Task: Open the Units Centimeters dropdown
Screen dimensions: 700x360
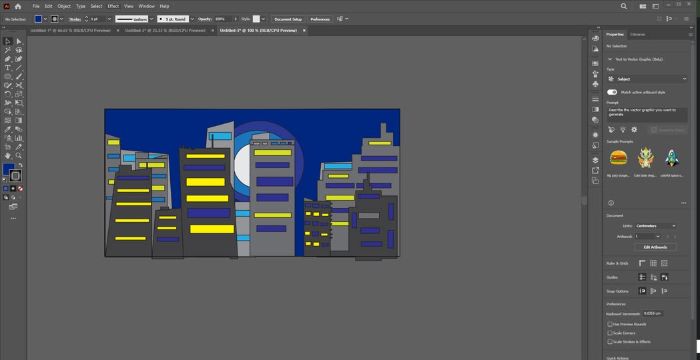Action: pos(655,226)
